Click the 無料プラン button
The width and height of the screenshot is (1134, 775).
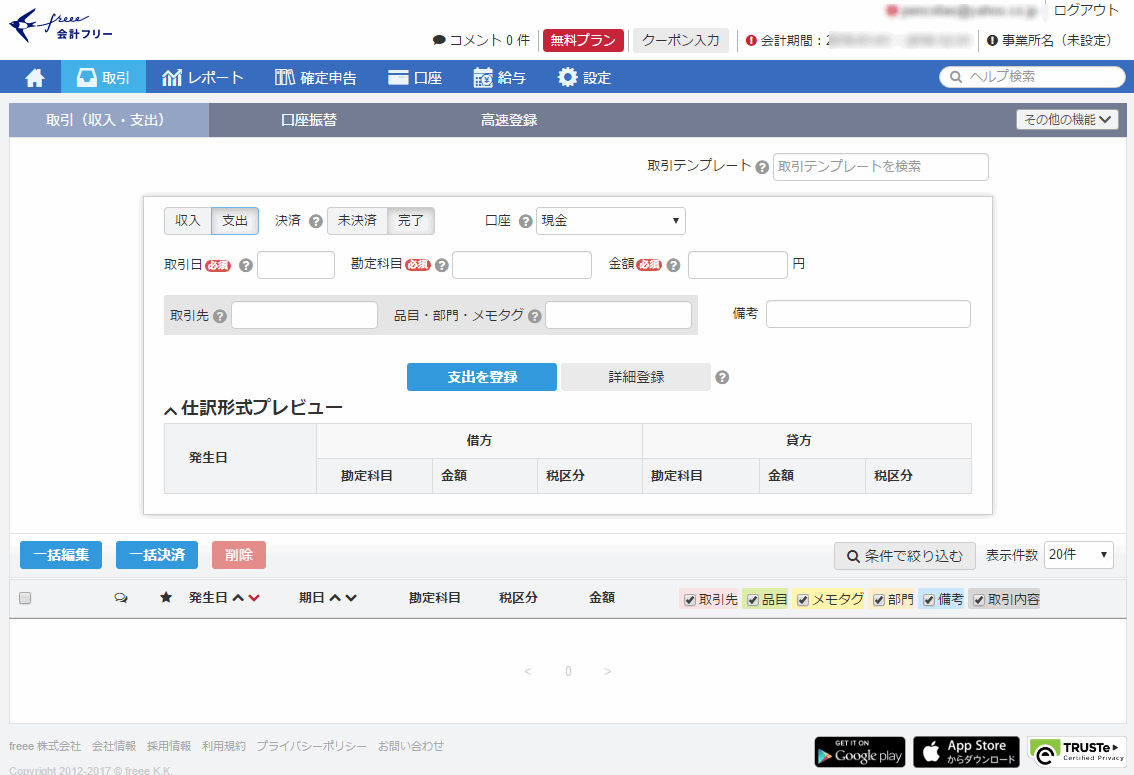tap(583, 40)
